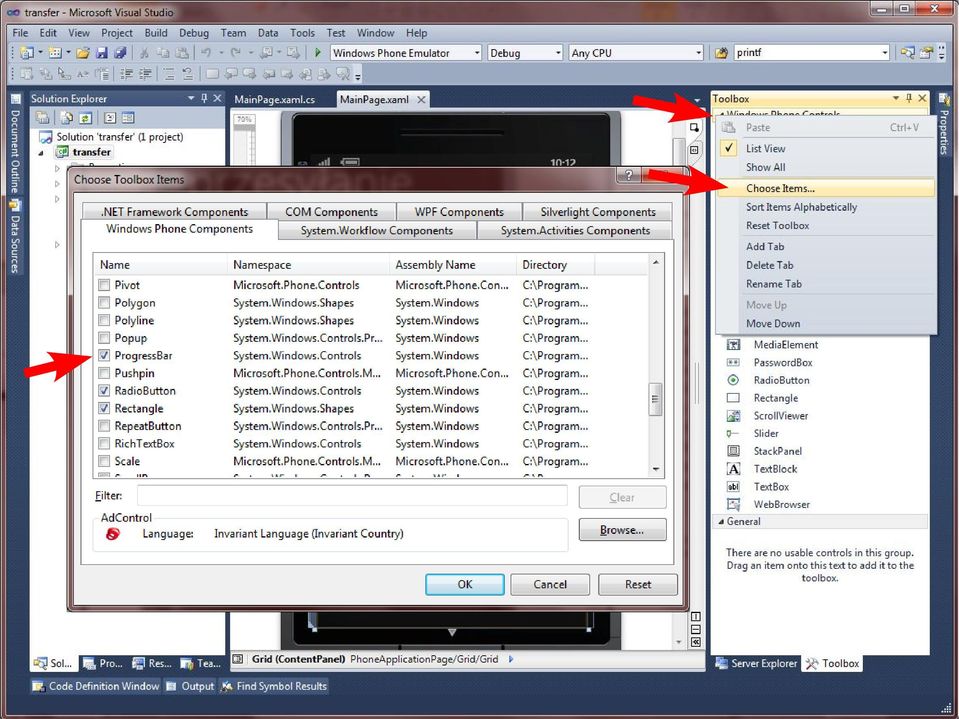Click the Save icon in toolbar

point(102,53)
